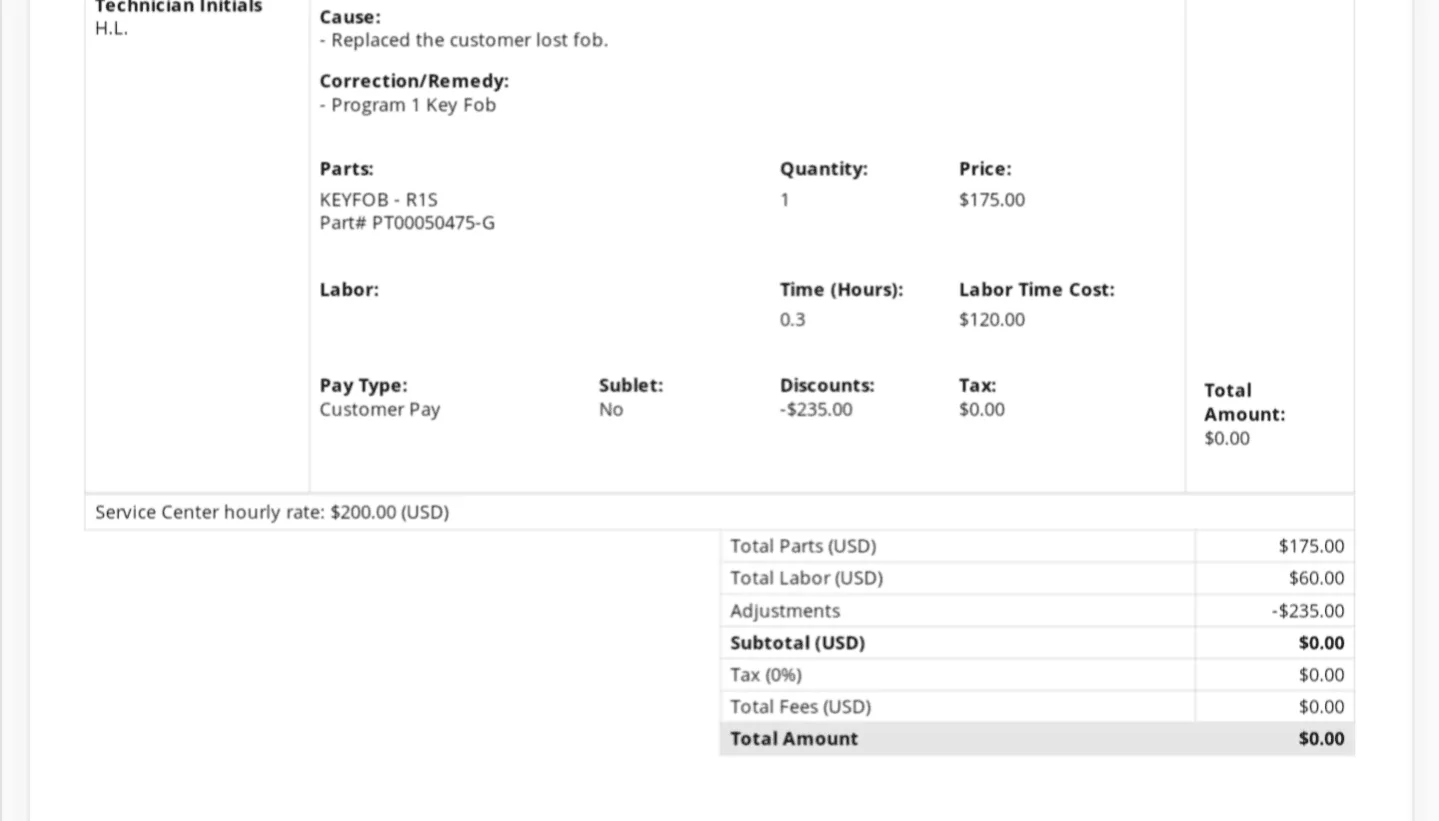
Task: Click the Labor Time Cost $120.00 value
Action: click(x=992, y=320)
